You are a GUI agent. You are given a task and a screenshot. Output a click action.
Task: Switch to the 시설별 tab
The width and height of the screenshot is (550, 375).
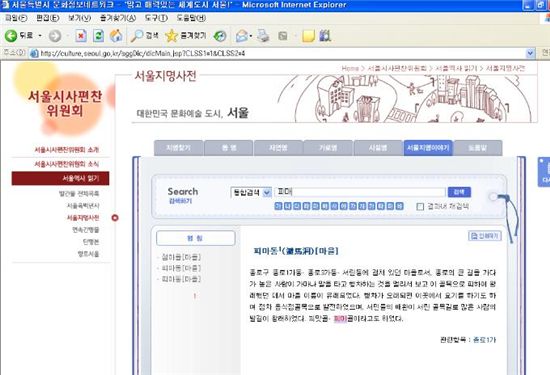coord(378,148)
